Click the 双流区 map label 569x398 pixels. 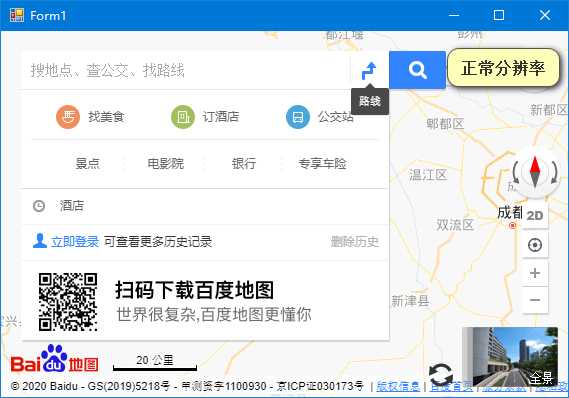pos(455,225)
